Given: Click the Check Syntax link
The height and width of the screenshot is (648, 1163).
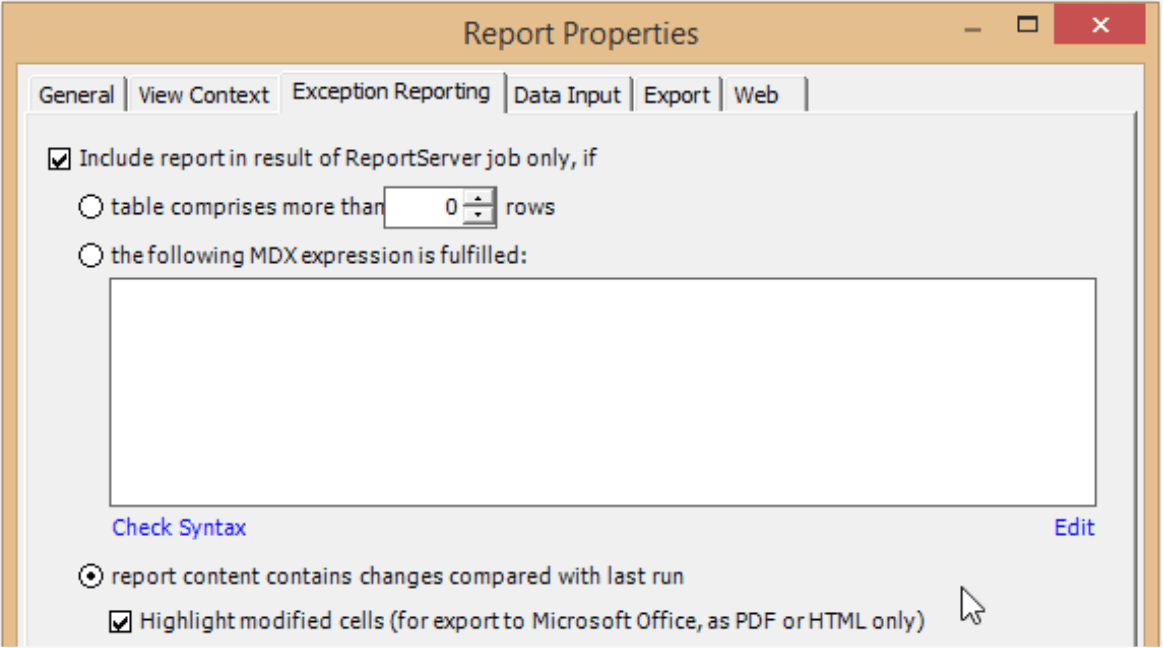Looking at the screenshot, I should click(179, 527).
